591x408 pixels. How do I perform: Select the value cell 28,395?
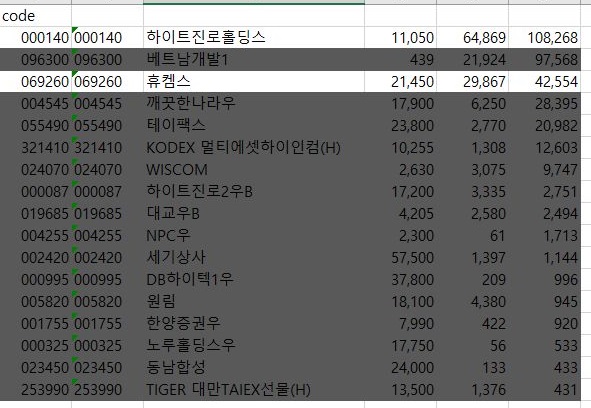tap(545, 103)
